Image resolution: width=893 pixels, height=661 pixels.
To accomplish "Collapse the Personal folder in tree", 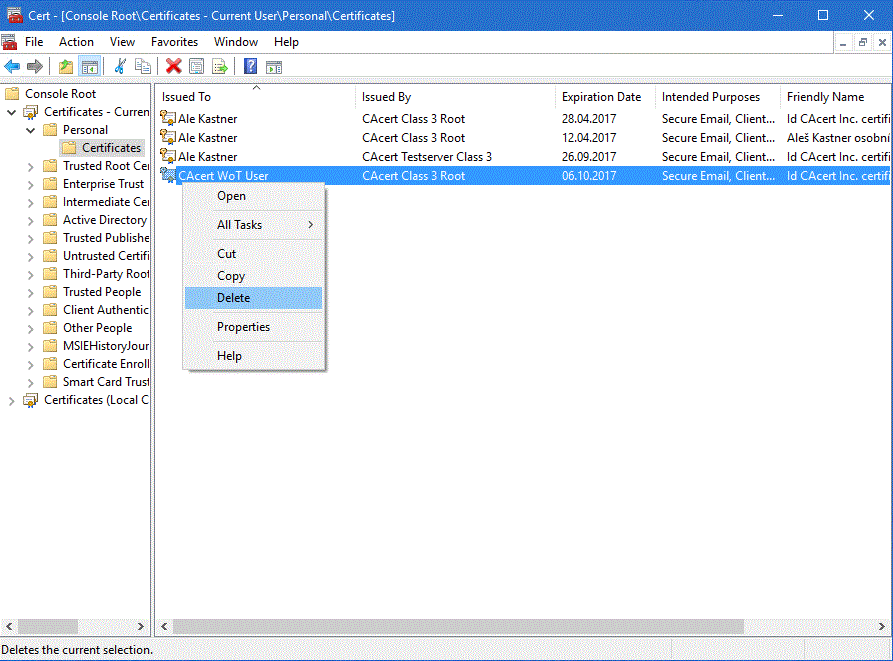I will (30, 130).
